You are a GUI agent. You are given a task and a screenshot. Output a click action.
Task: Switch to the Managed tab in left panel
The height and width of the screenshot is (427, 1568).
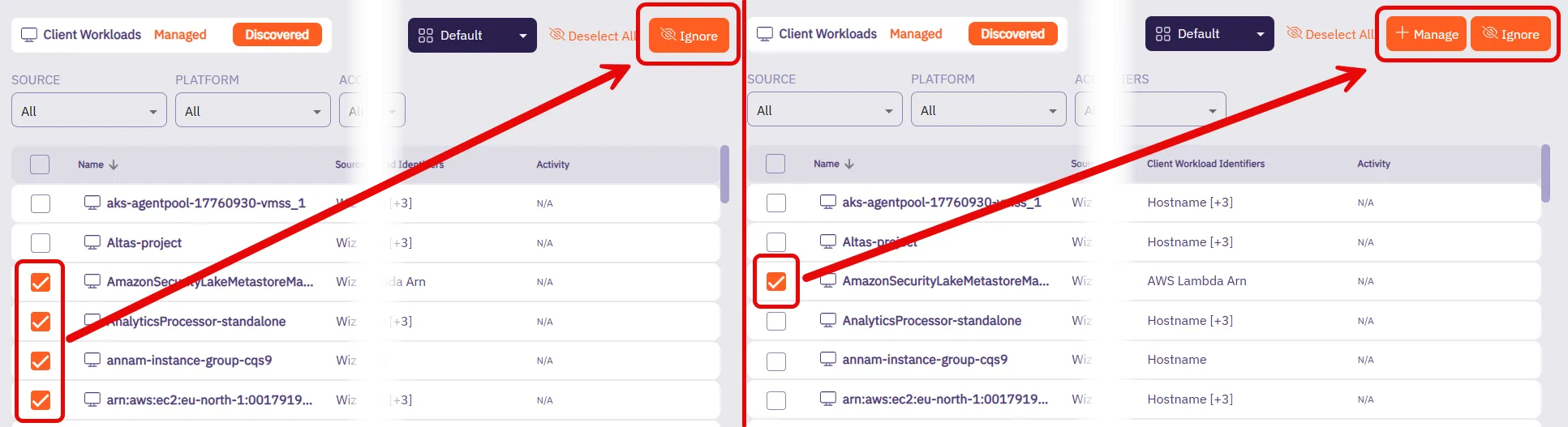pos(180,35)
